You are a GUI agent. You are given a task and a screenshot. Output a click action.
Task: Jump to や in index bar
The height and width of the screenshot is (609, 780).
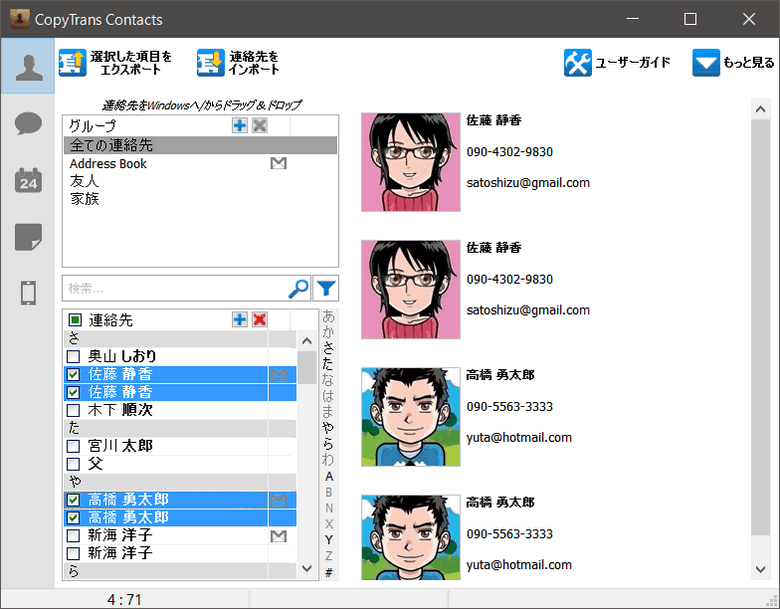328,427
